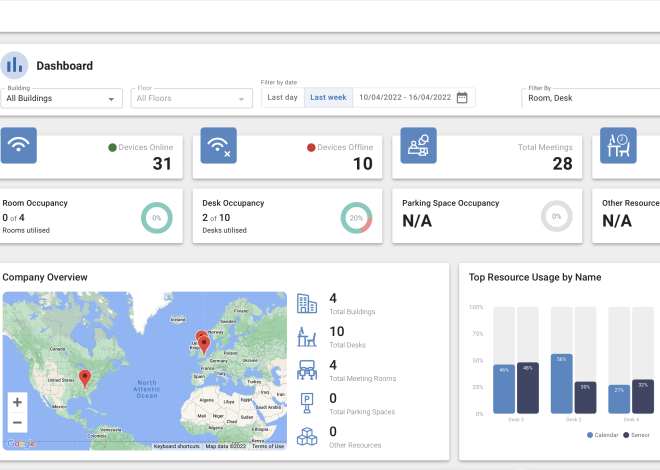The width and height of the screenshot is (660, 470).
Task: Click the Total Meeting Rooms label
Action: coord(362,379)
